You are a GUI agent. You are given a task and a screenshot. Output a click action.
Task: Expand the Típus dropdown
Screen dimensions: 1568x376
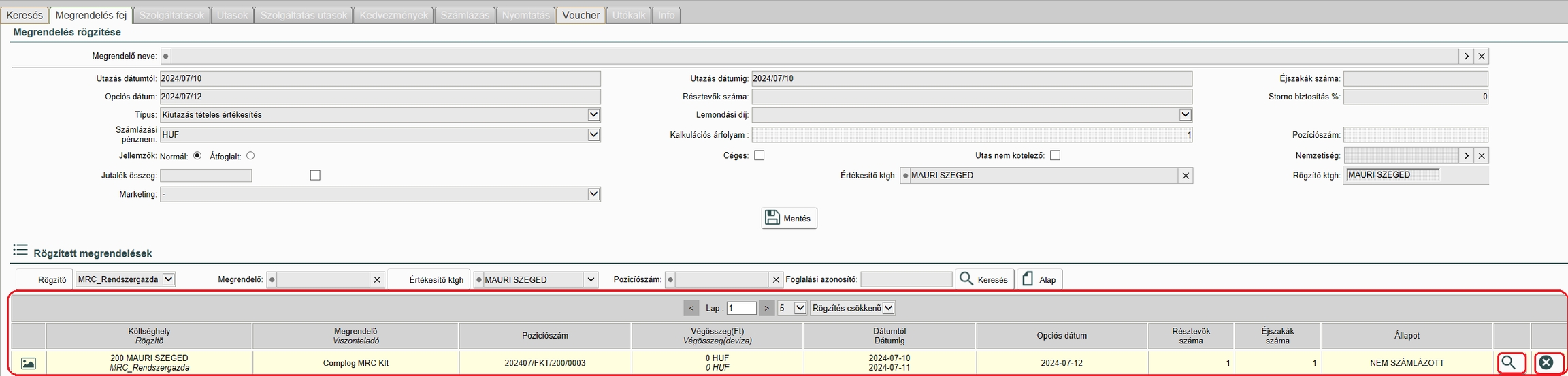click(593, 115)
